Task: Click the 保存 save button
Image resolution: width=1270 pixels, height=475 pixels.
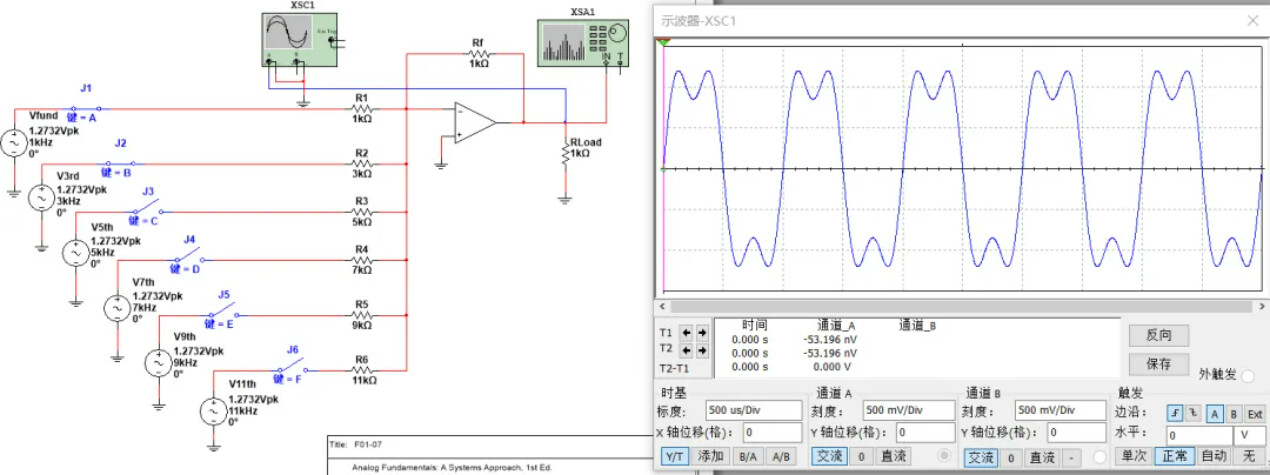Action: 1159,364
